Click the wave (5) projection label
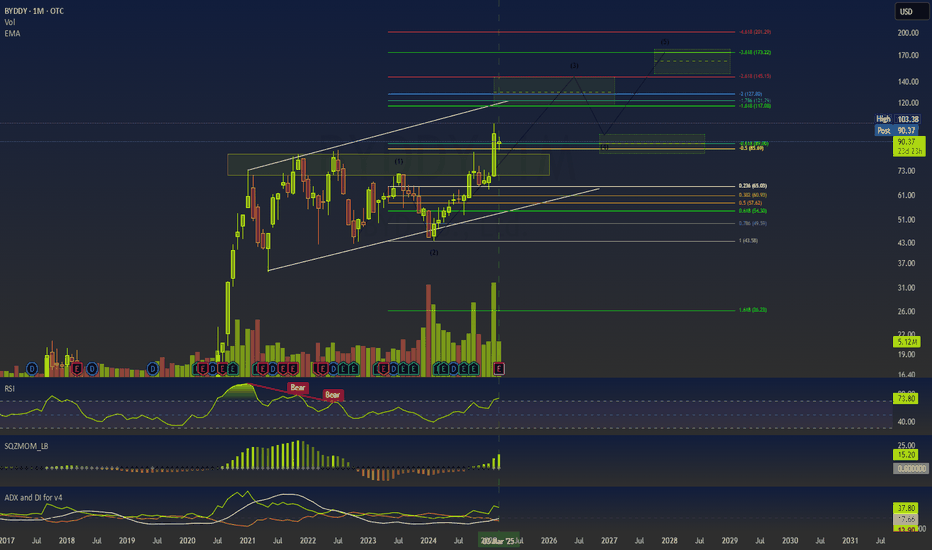 coord(665,42)
